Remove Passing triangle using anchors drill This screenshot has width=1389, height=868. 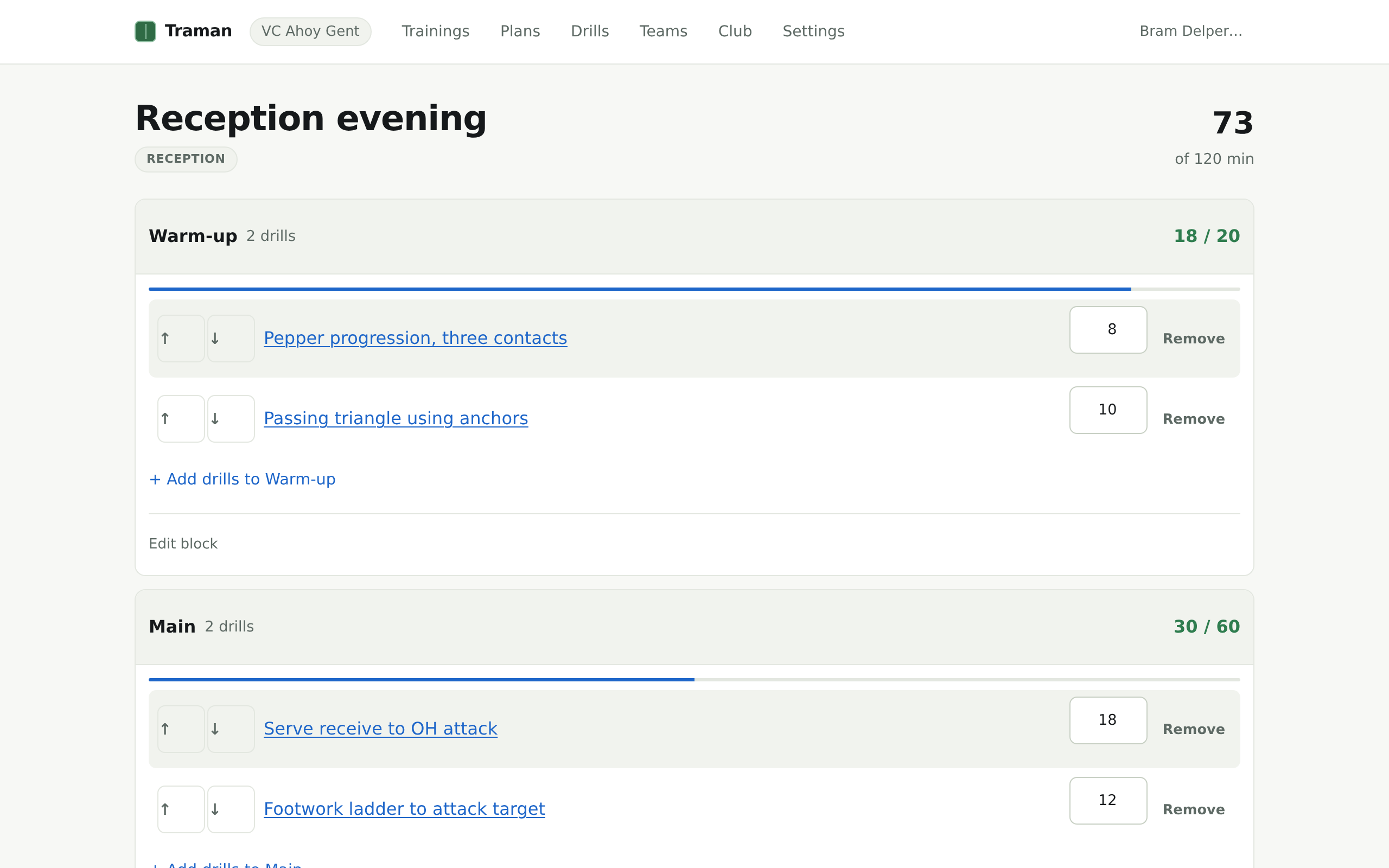1194,419
